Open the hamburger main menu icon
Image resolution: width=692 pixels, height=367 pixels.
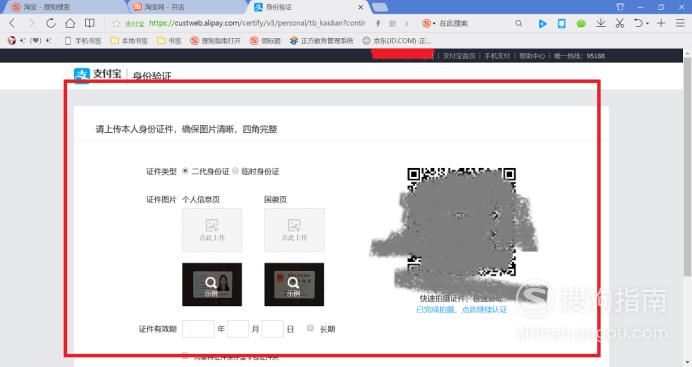tap(680, 23)
